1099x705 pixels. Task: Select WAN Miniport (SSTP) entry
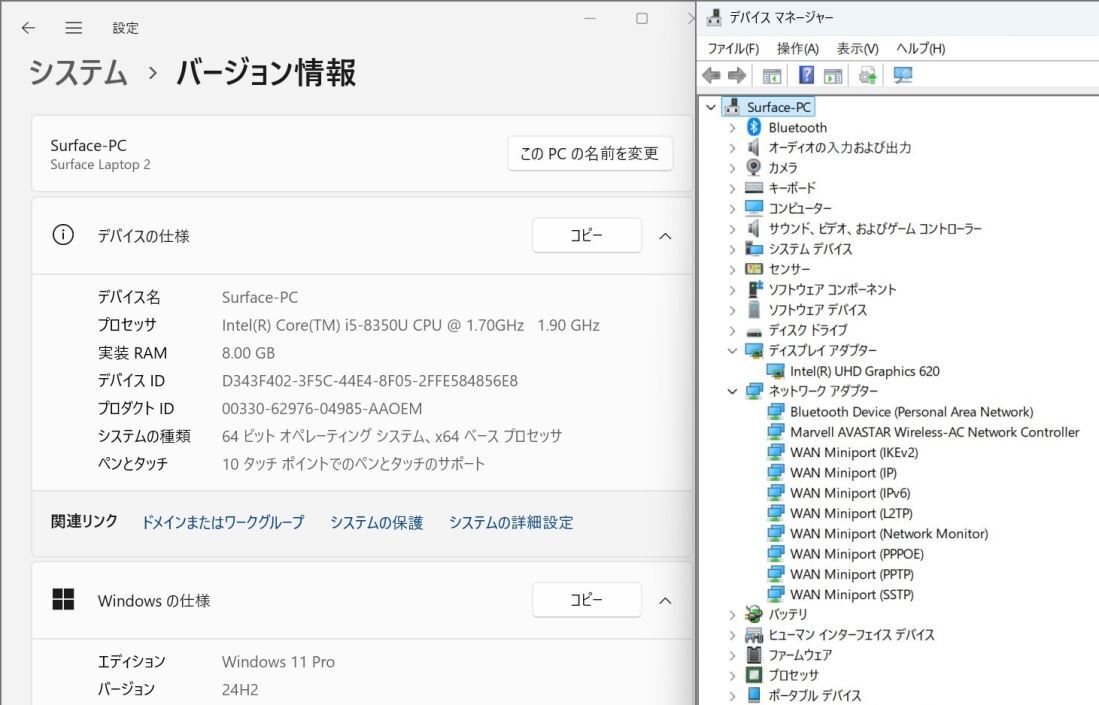tap(852, 595)
